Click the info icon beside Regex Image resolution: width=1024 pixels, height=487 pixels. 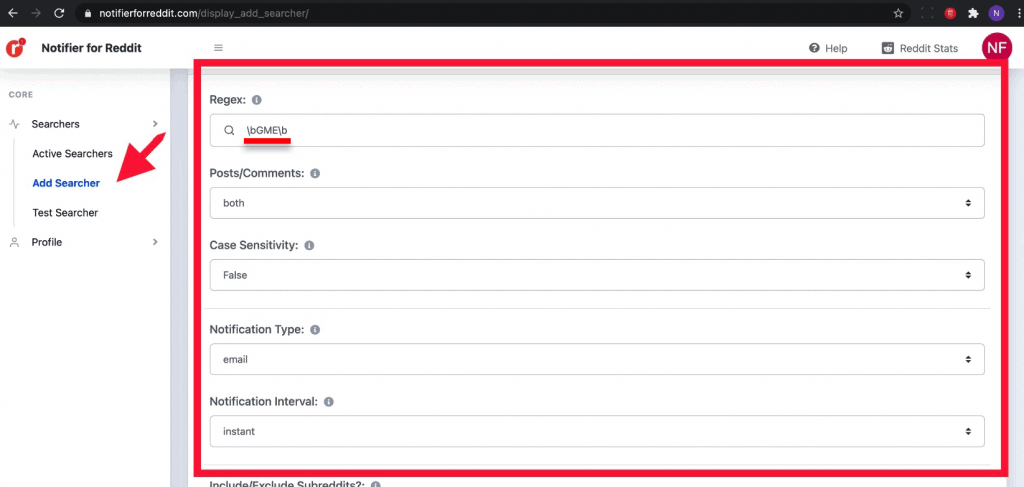click(257, 101)
